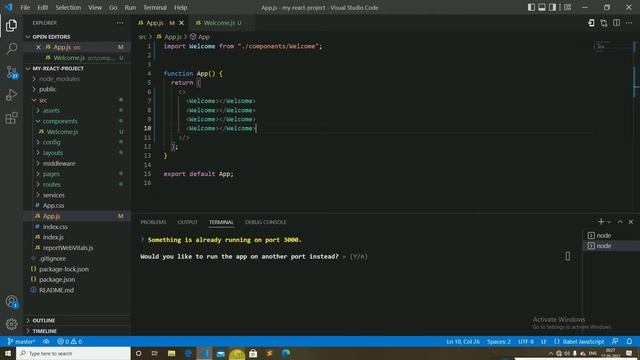
Task: Open editor more actions ellipsis
Action: click(629, 23)
